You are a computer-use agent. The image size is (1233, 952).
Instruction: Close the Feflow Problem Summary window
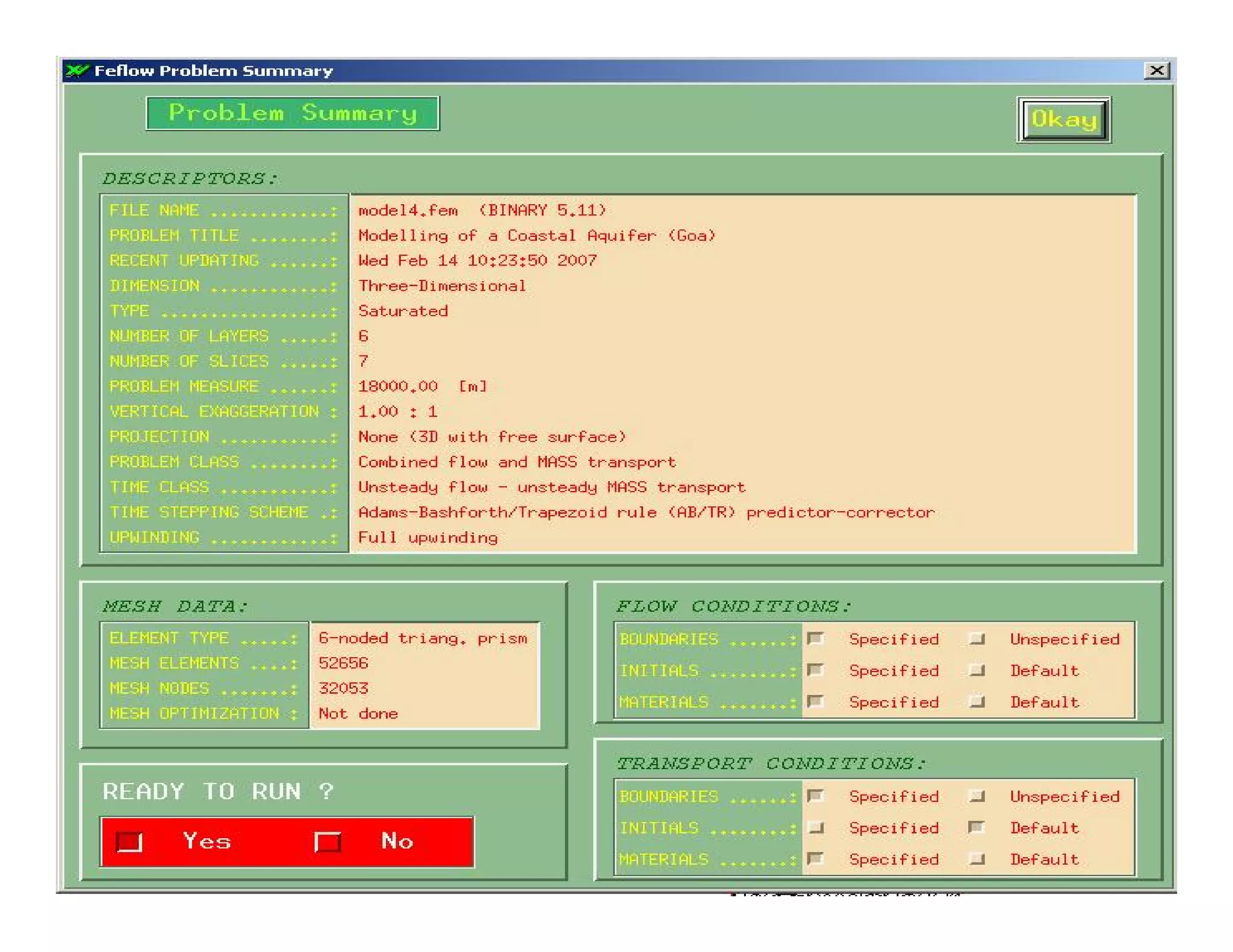click(1156, 70)
